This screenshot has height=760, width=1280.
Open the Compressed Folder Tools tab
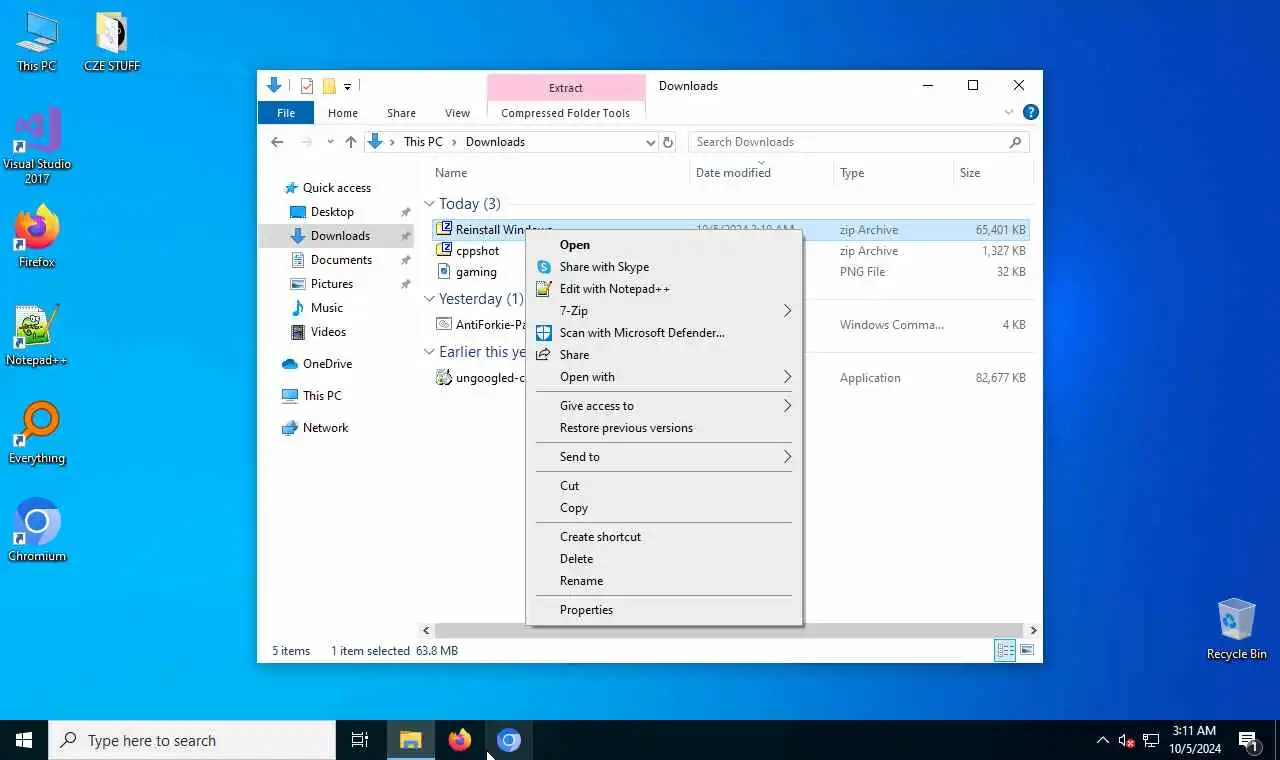tap(565, 113)
